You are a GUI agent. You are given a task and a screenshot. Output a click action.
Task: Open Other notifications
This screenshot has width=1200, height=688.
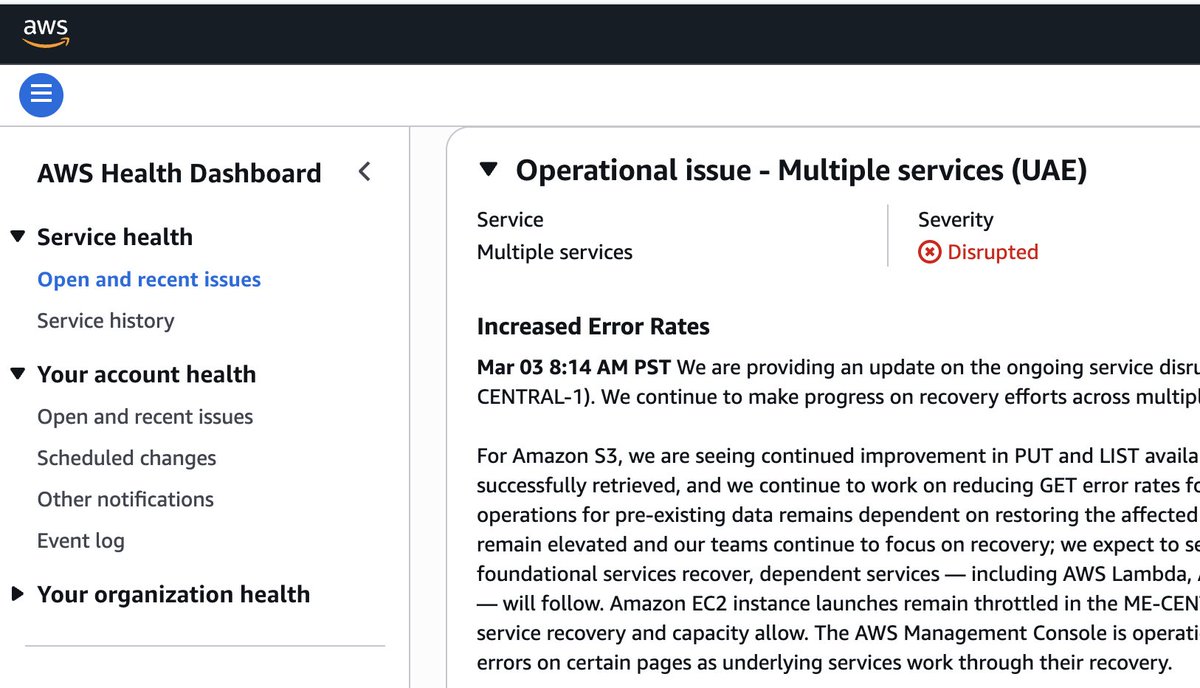coord(126,499)
